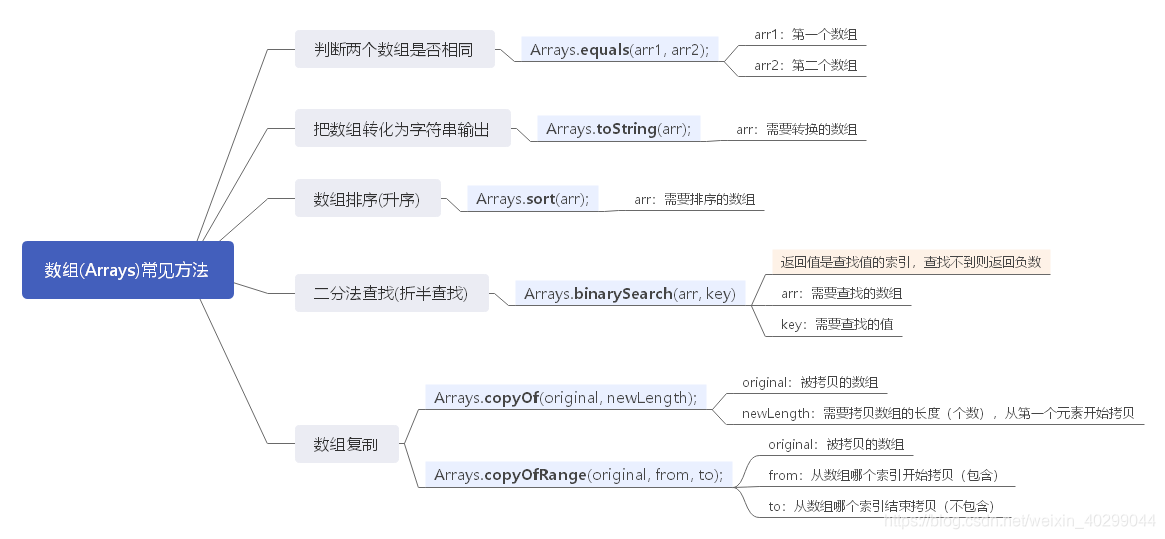Click the 判断两个数组是否相同 node
This screenshot has width=1165, height=539.
[x=395, y=50]
